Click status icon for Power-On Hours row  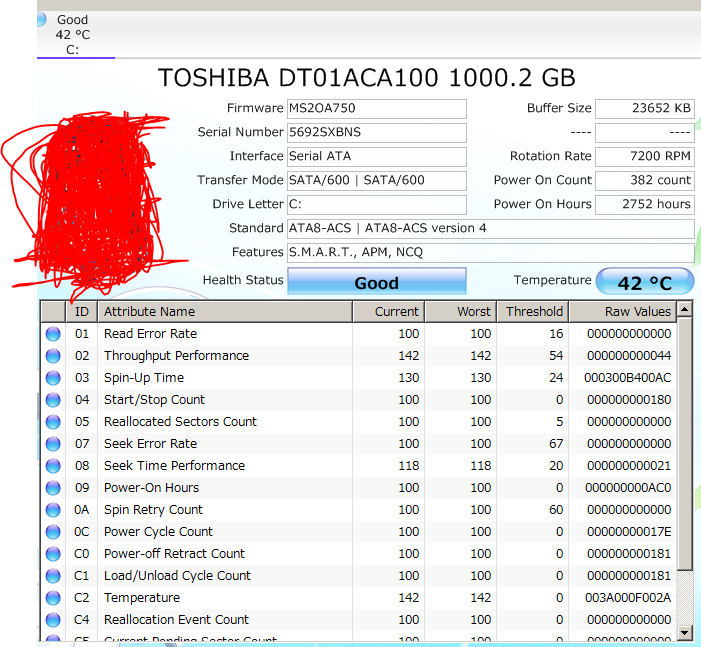click(x=53, y=487)
